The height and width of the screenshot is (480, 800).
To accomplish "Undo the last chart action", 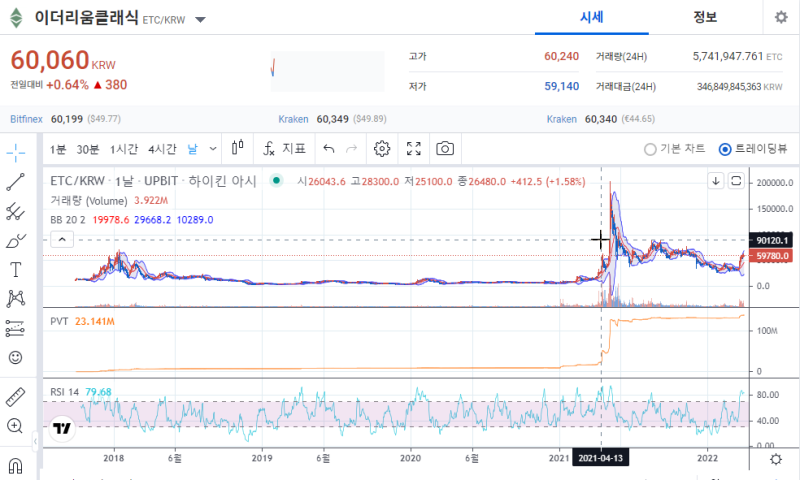I will (x=329, y=149).
